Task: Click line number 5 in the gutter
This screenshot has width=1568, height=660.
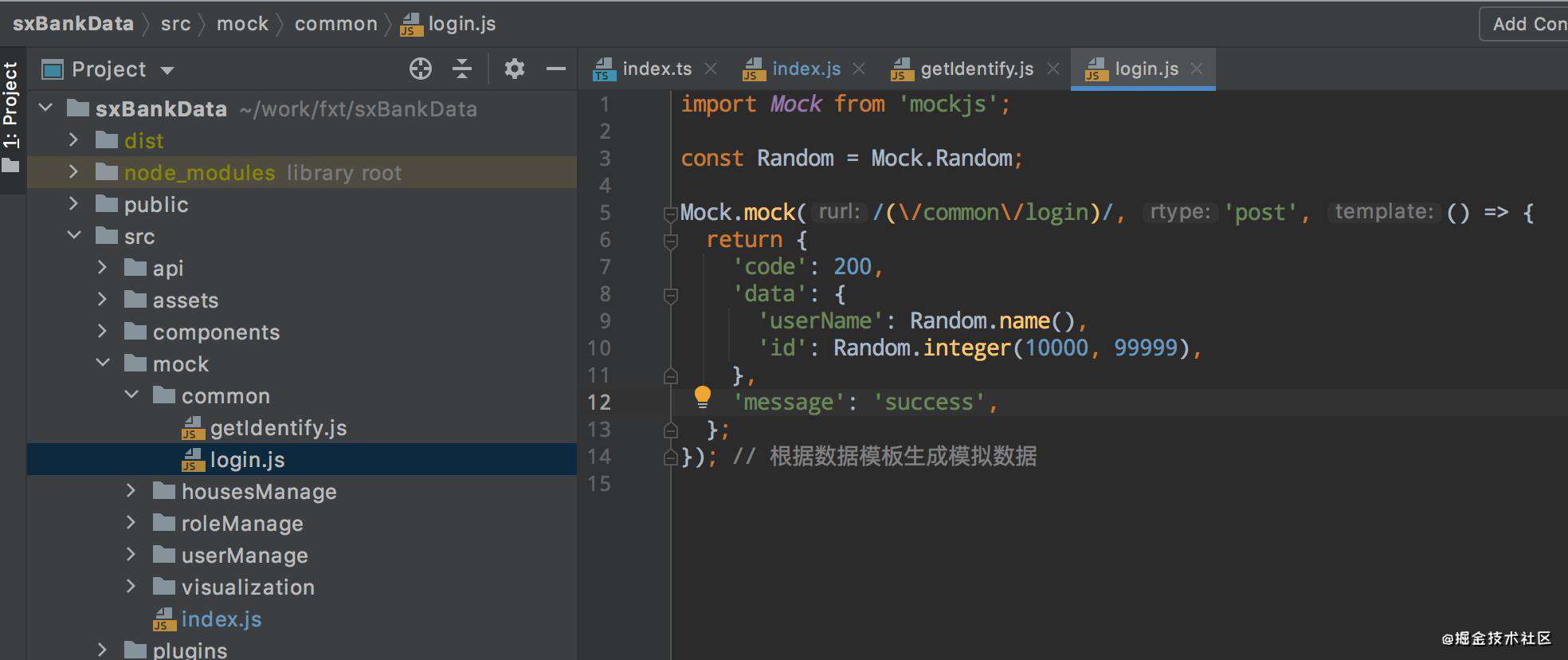Action: (x=605, y=213)
